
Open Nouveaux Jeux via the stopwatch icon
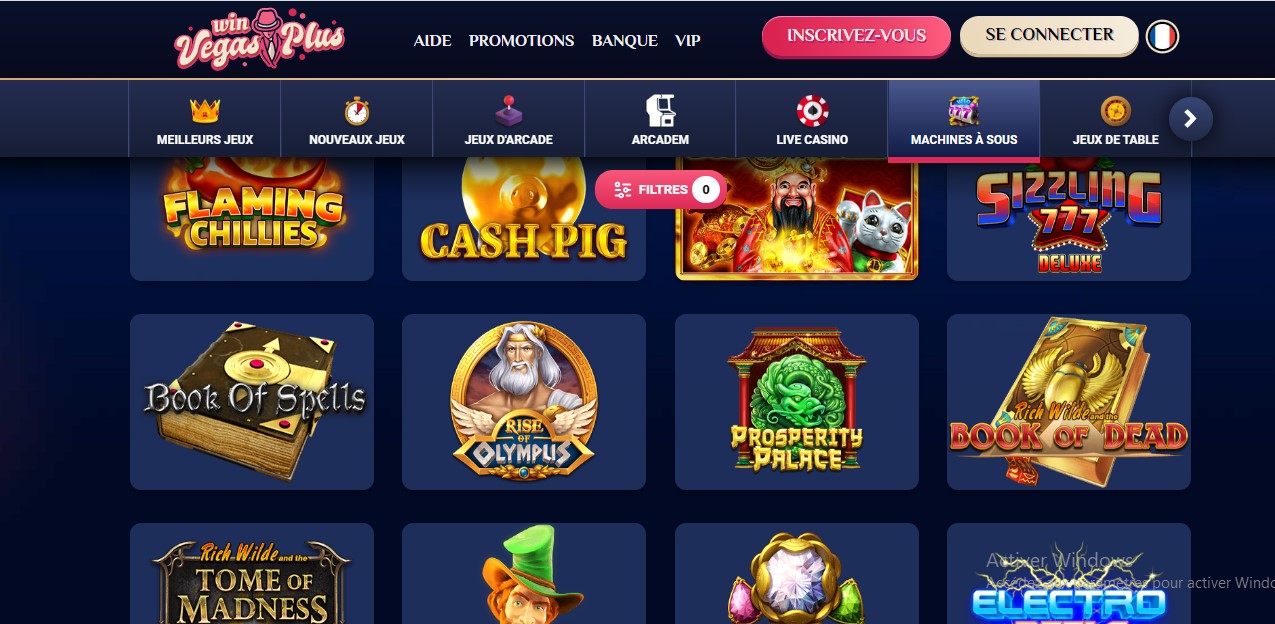coord(357,110)
